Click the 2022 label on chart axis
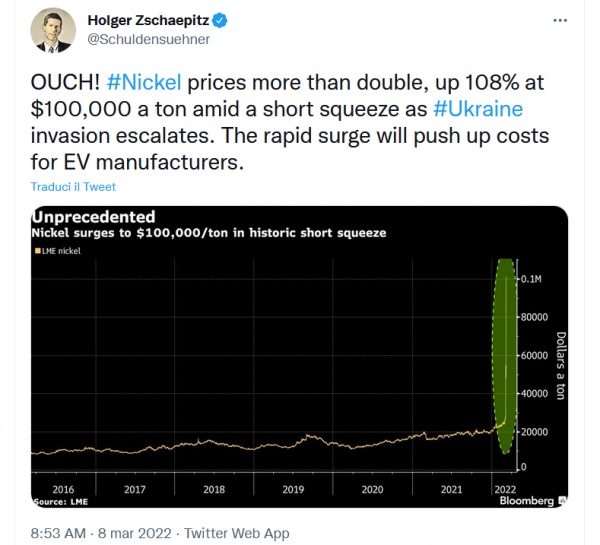The image size is (600, 545). coord(505,489)
